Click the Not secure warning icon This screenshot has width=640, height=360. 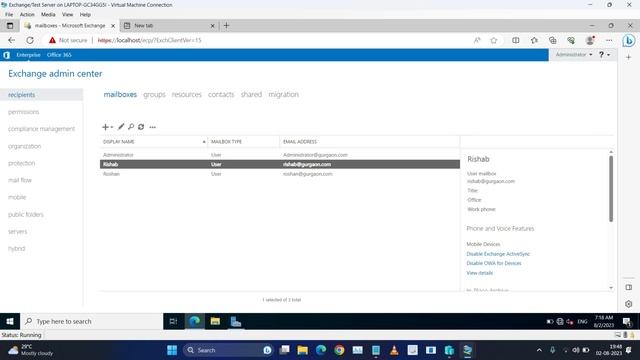pyautogui.click(x=52, y=40)
